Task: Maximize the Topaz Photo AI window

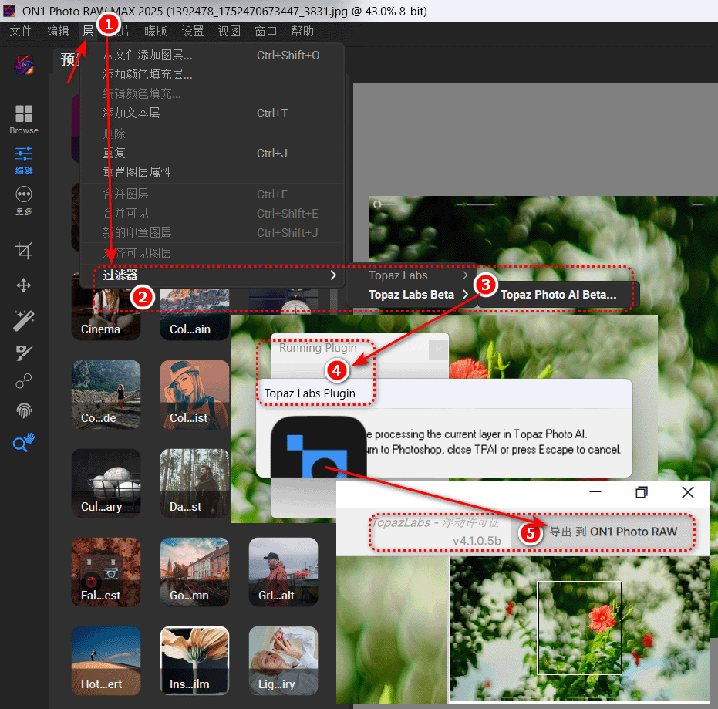Action: (x=642, y=493)
